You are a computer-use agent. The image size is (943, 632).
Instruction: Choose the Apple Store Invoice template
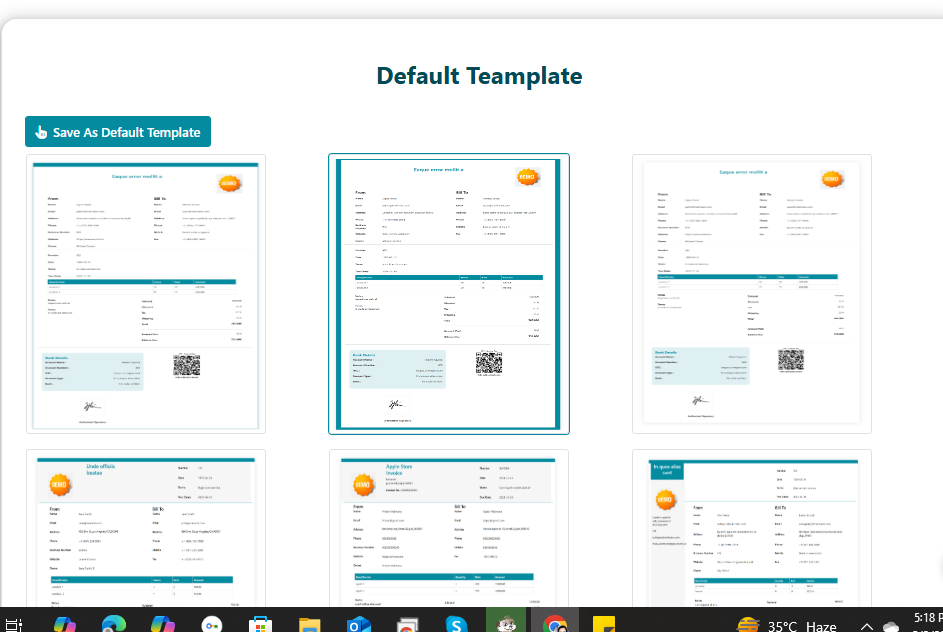click(449, 527)
